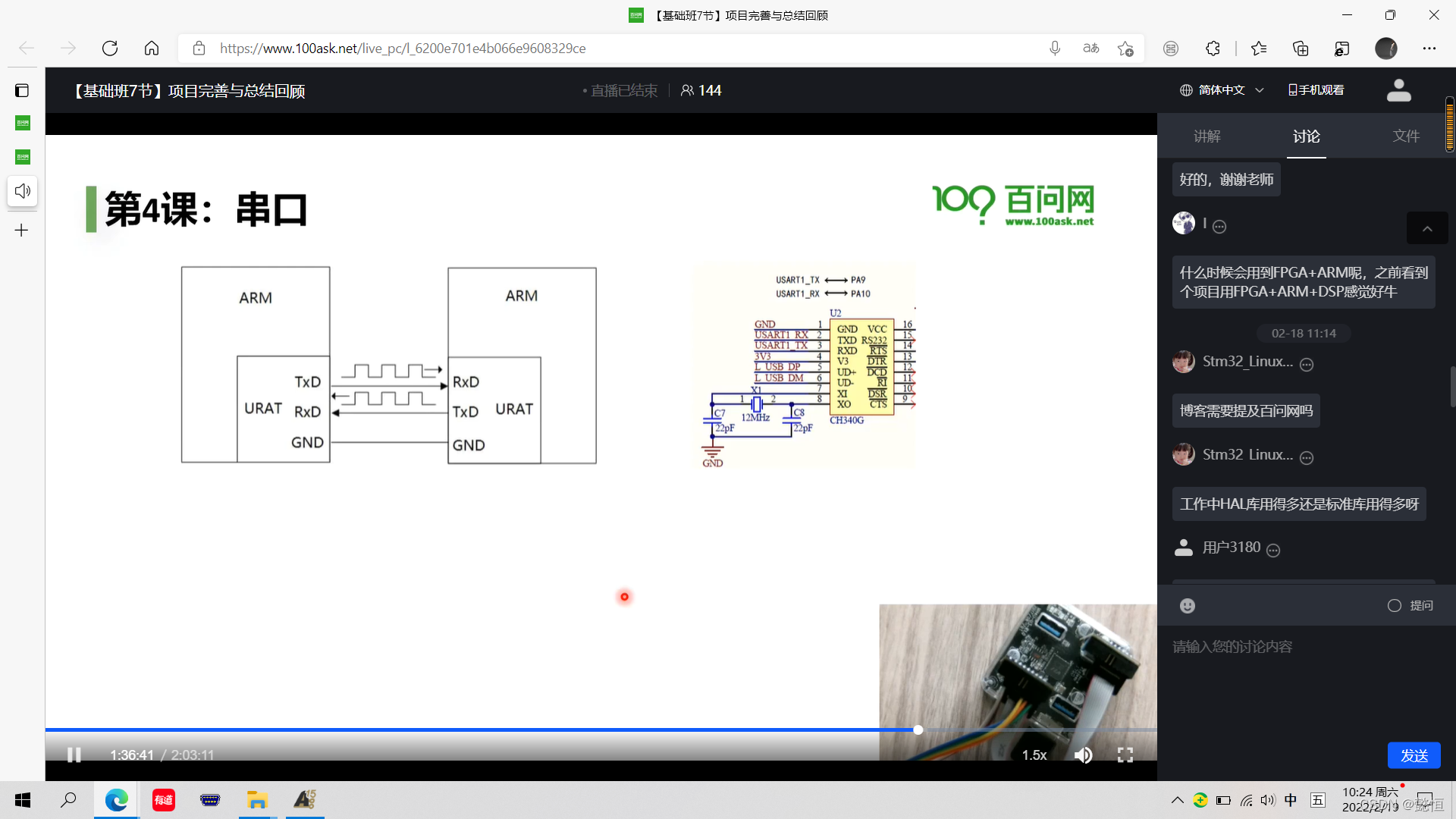Open options next to 用户3180

[x=1273, y=551]
